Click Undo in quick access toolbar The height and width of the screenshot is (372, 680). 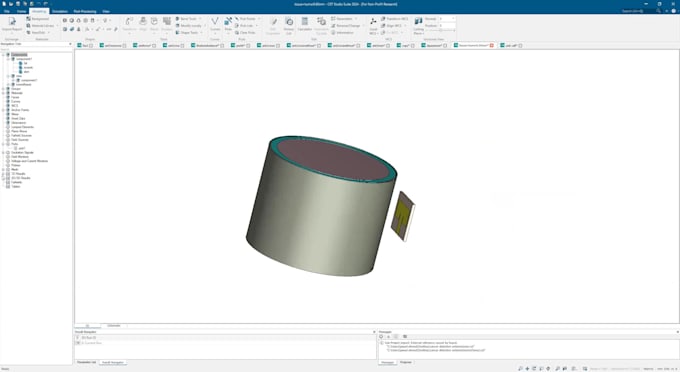[x=39, y=3]
